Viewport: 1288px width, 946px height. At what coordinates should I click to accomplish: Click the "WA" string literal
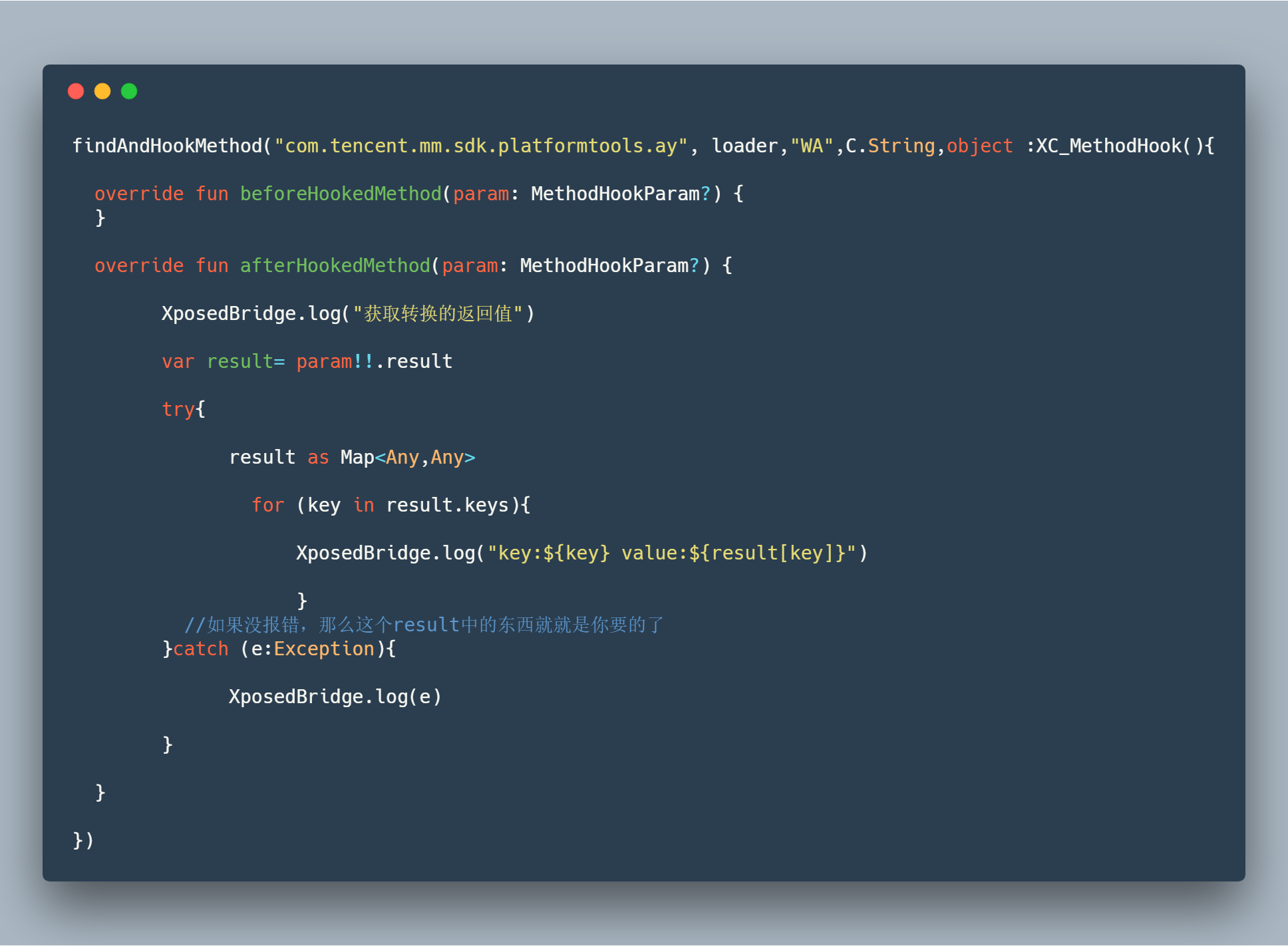tap(812, 146)
